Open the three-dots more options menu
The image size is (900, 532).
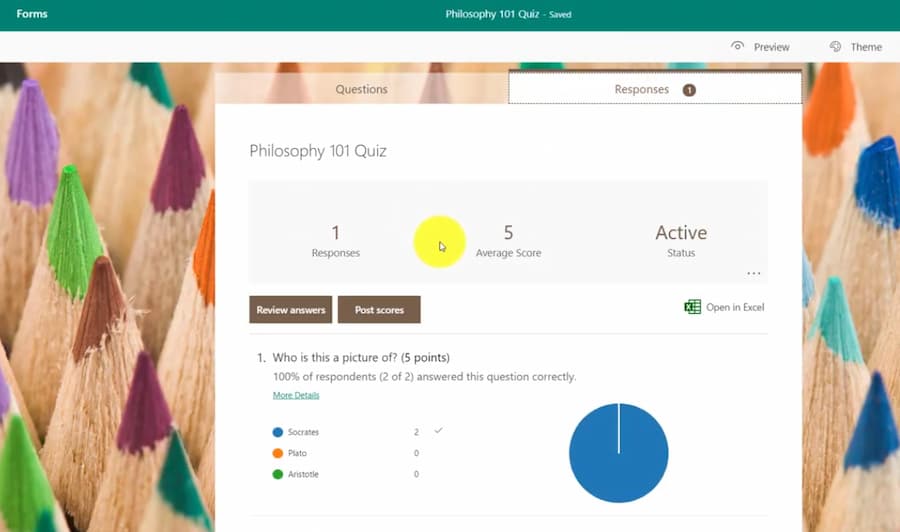tap(753, 273)
